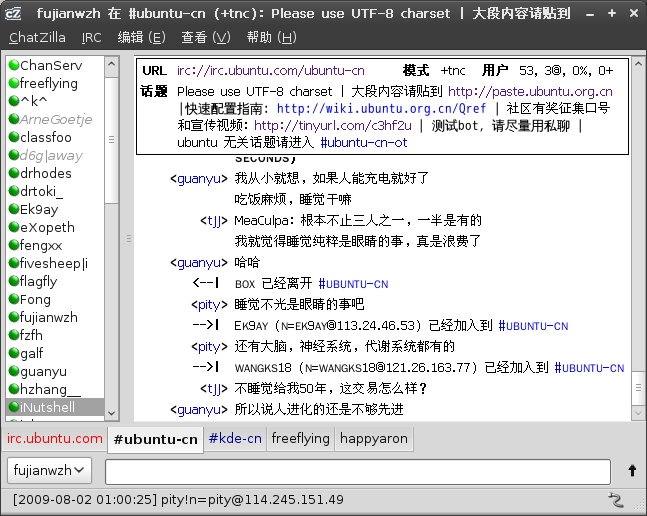The image size is (647, 516).
Task: Click the guanyu nick on the 哈哈 message
Action: [199, 262]
